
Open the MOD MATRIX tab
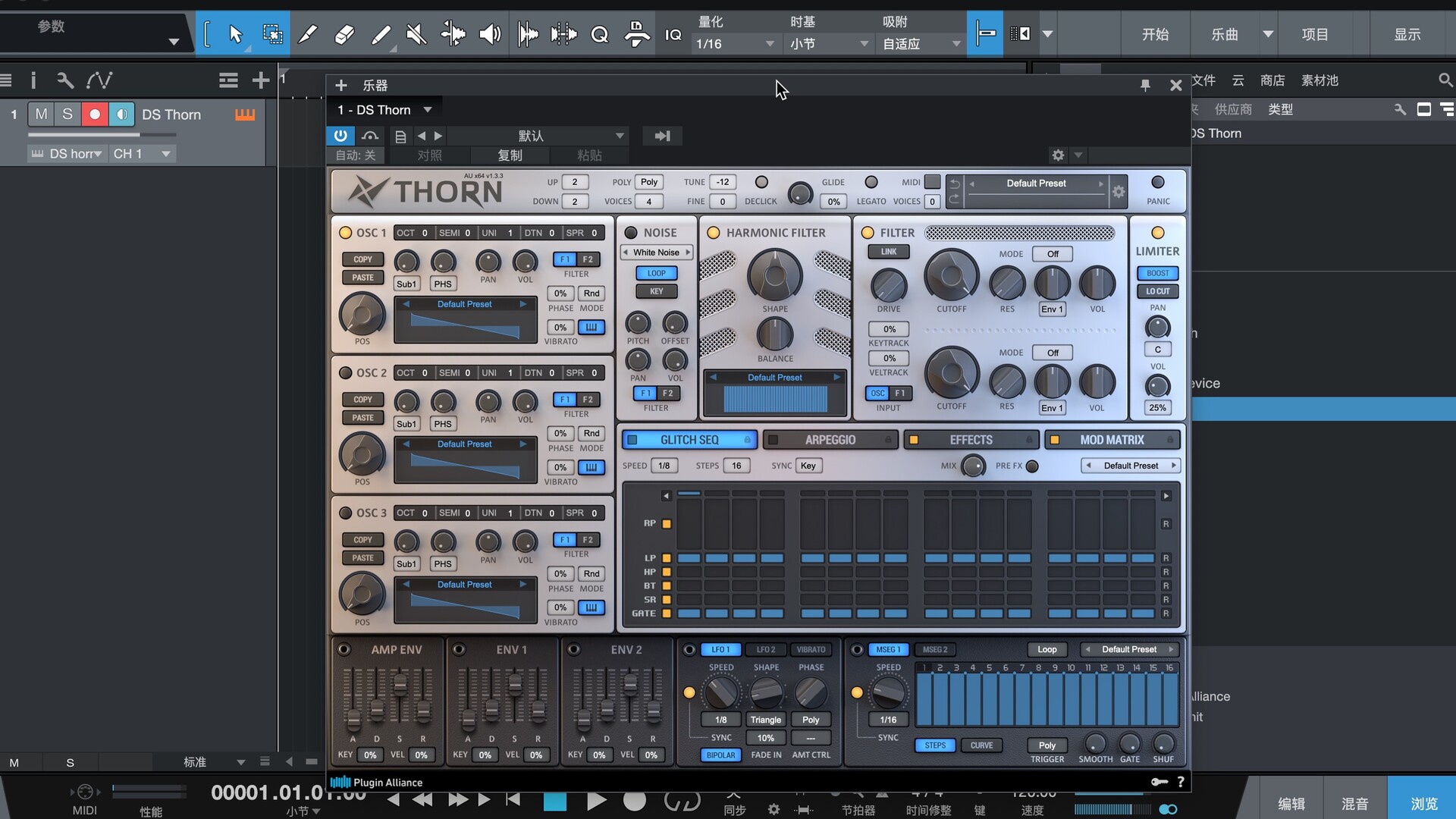coord(1112,440)
